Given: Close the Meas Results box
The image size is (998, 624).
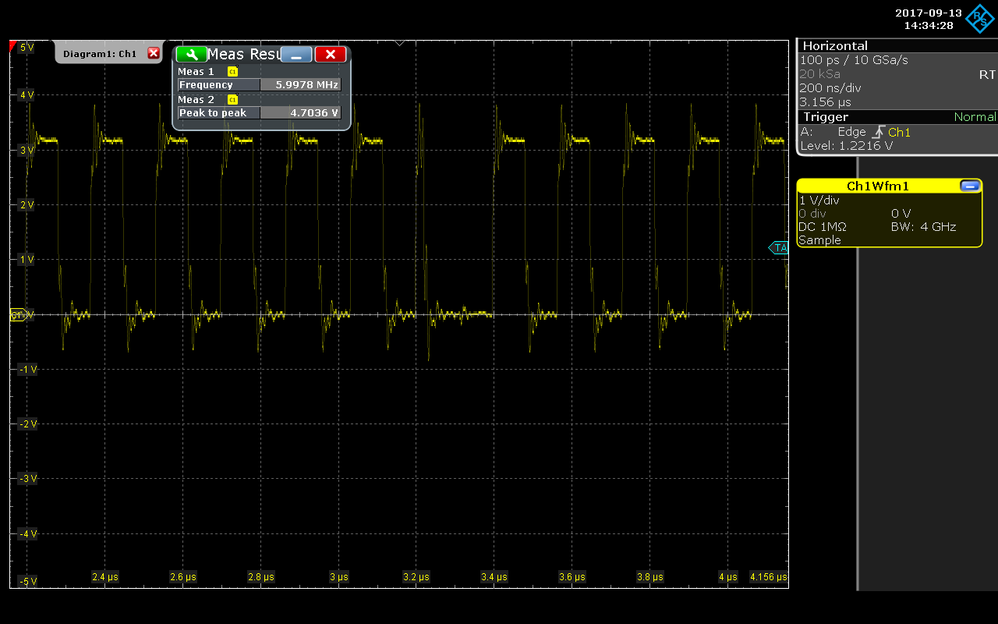Looking at the screenshot, I should pos(330,54).
